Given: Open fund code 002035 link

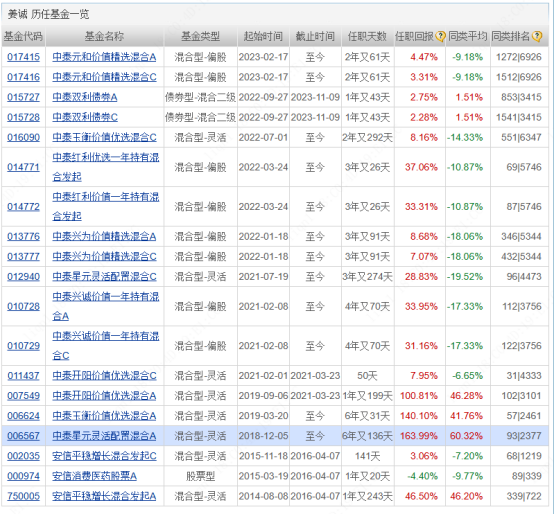Looking at the screenshot, I should pos(23,456).
